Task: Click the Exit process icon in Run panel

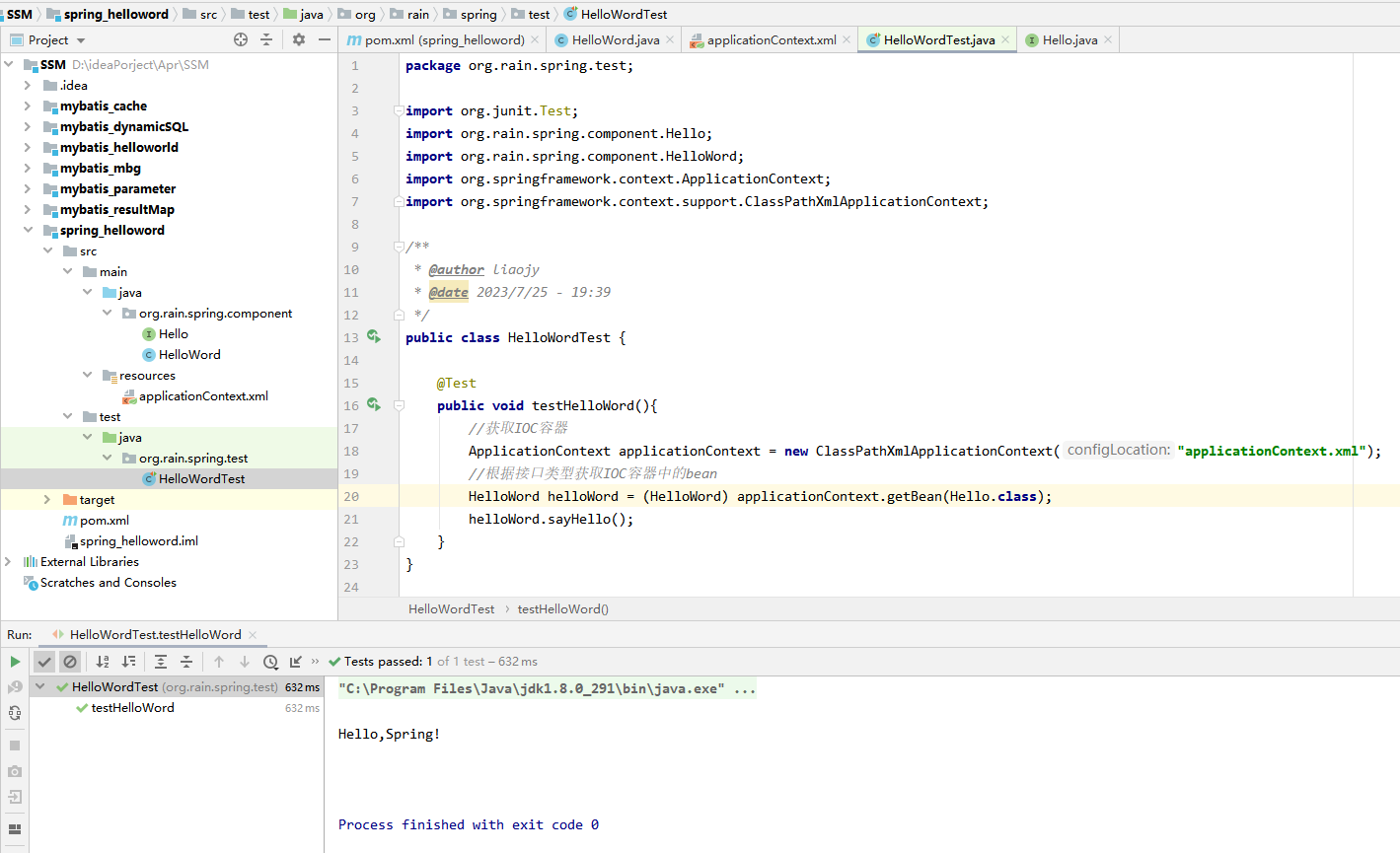Action: [15, 797]
